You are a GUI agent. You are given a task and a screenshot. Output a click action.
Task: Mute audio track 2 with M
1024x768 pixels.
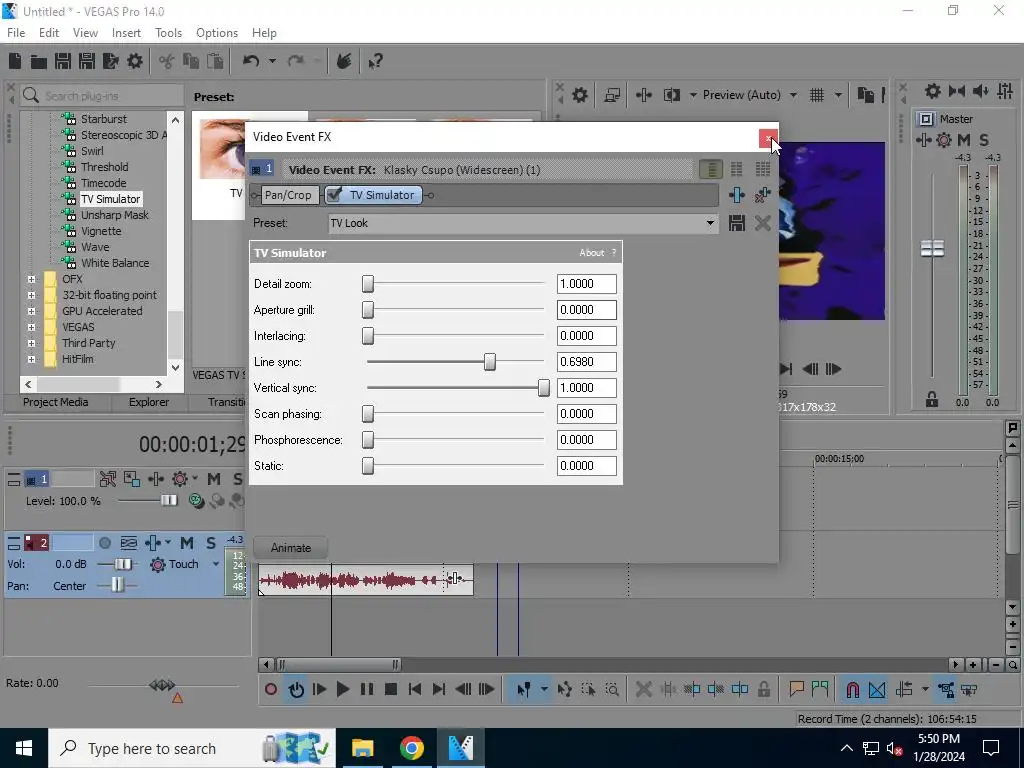(x=187, y=543)
